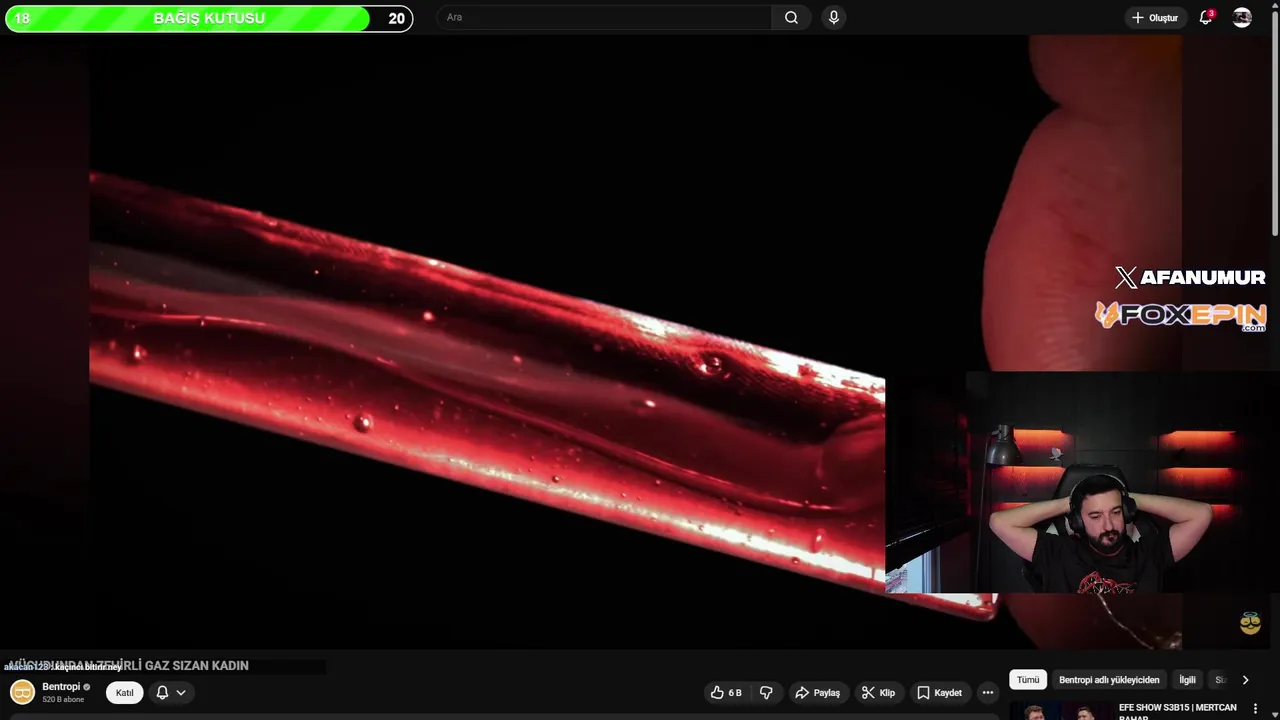
Task: Click the Klip scissors button
Action: tap(878, 692)
